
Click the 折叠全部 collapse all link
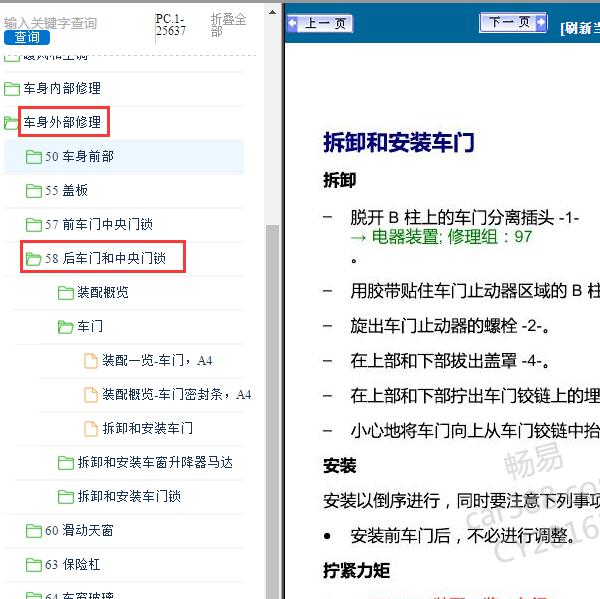point(228,24)
